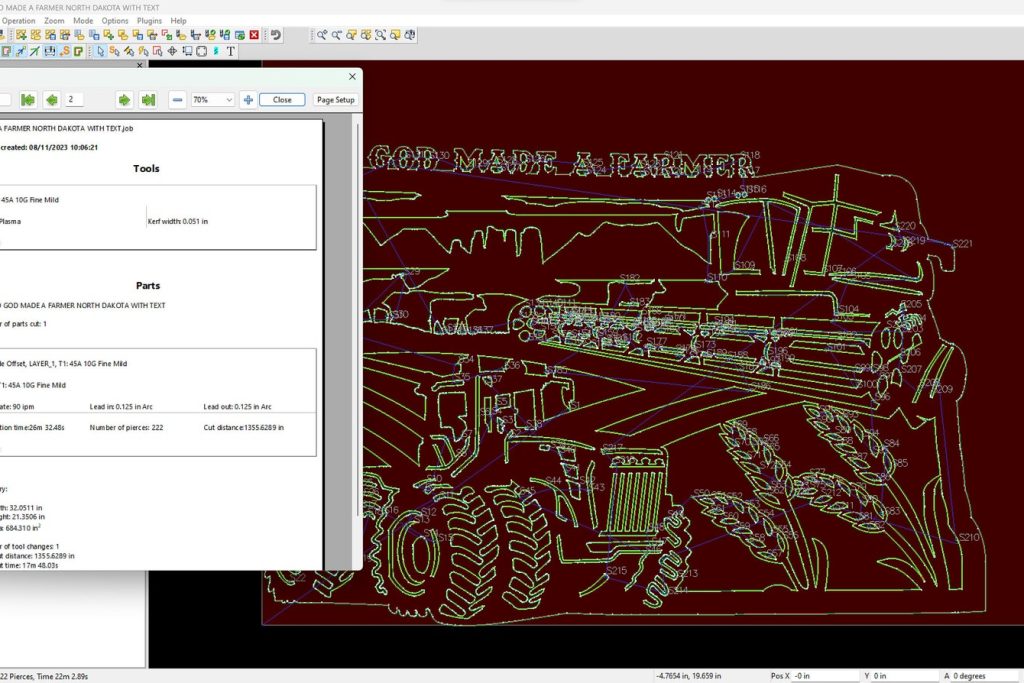Open the Mode menu
1024x683 pixels.
click(x=83, y=20)
